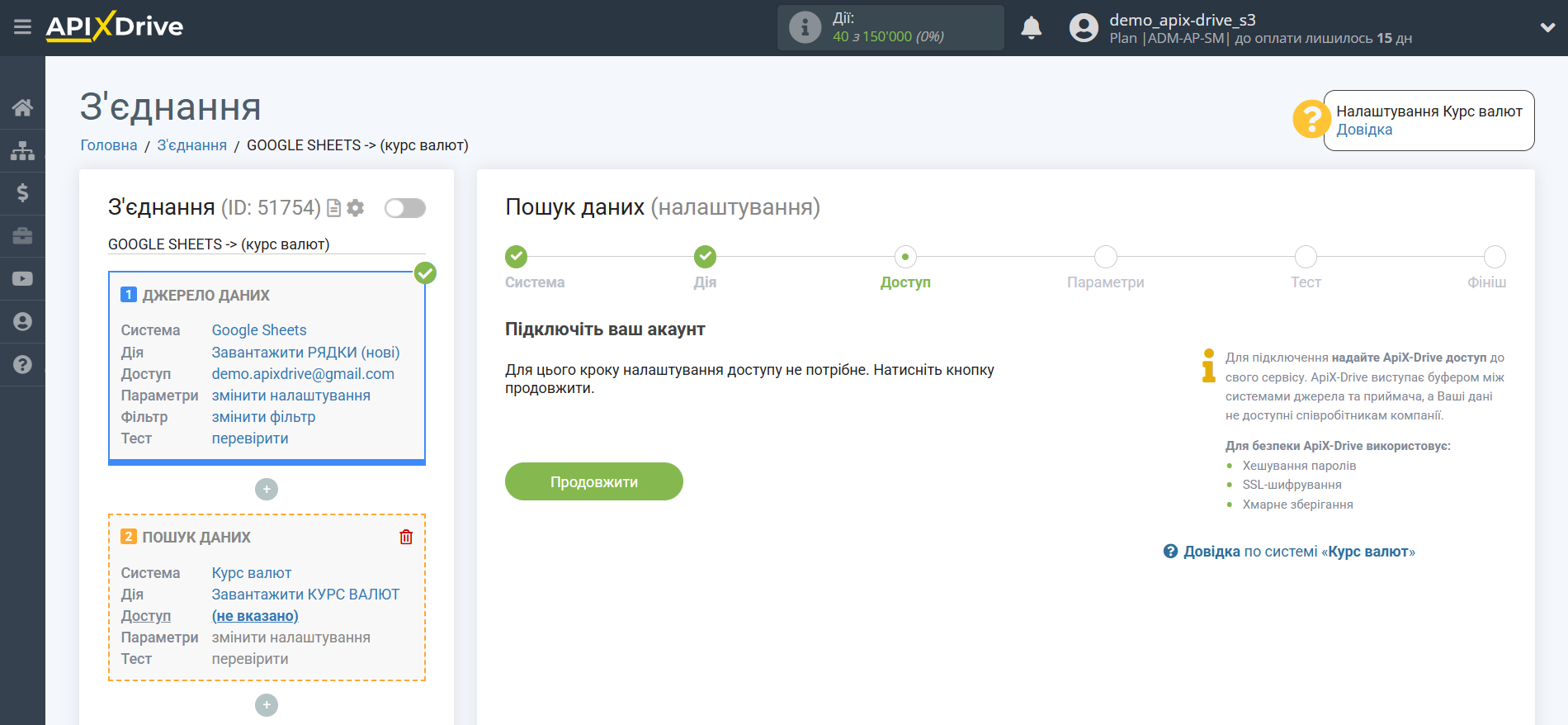Open the Довідка link in help box

[1364, 130]
